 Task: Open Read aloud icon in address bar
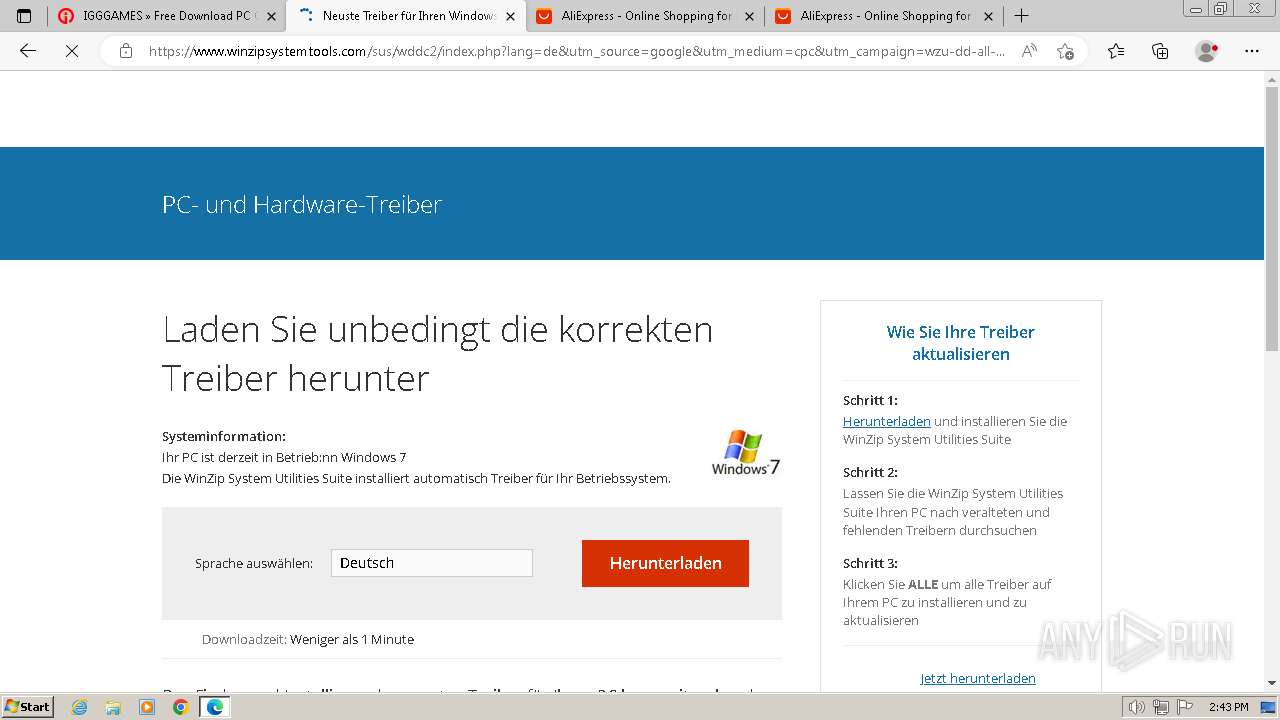click(1028, 51)
